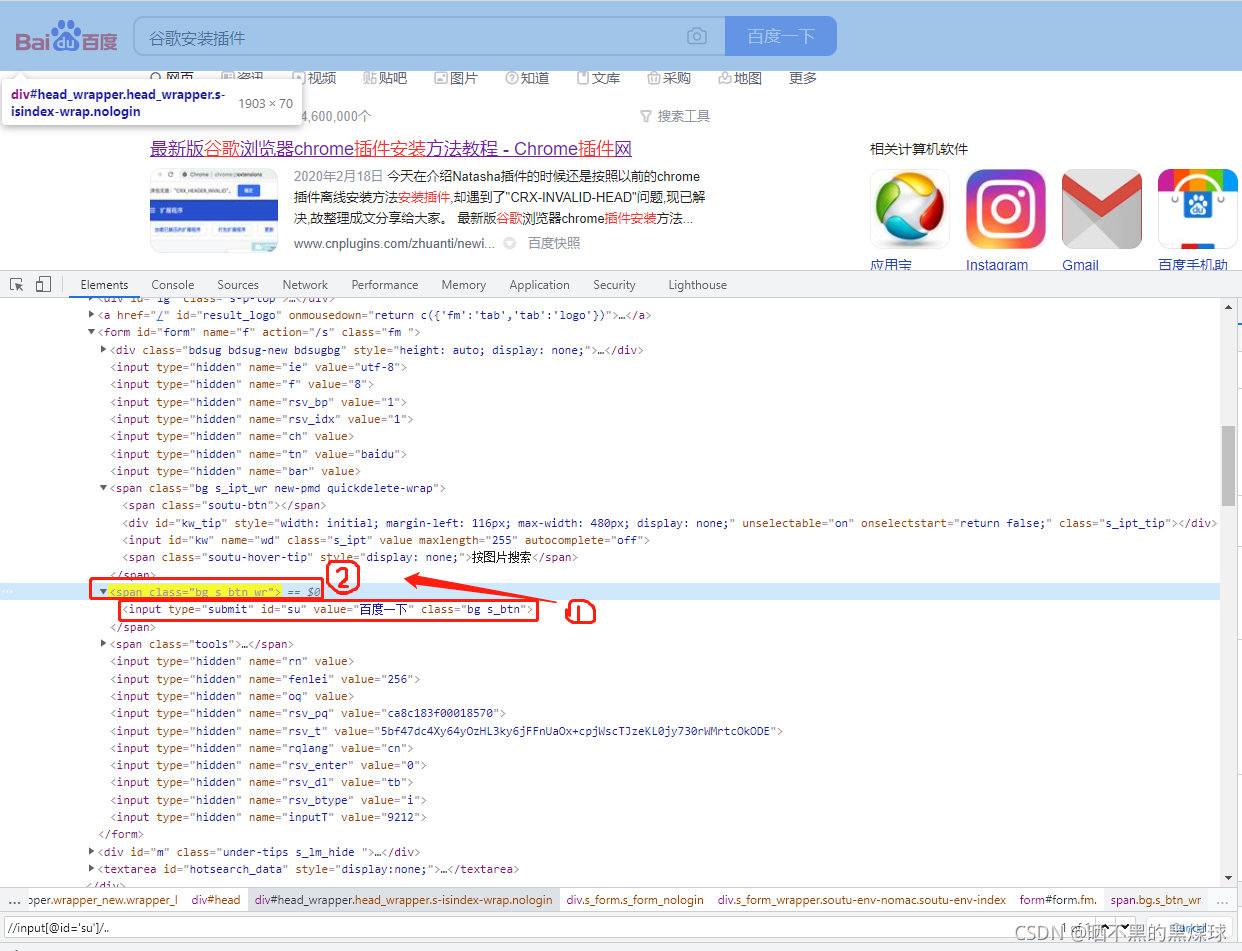Click the div#head_wrapper breadcrumb item
Viewport: 1242px width, 951px height.
tap(403, 900)
